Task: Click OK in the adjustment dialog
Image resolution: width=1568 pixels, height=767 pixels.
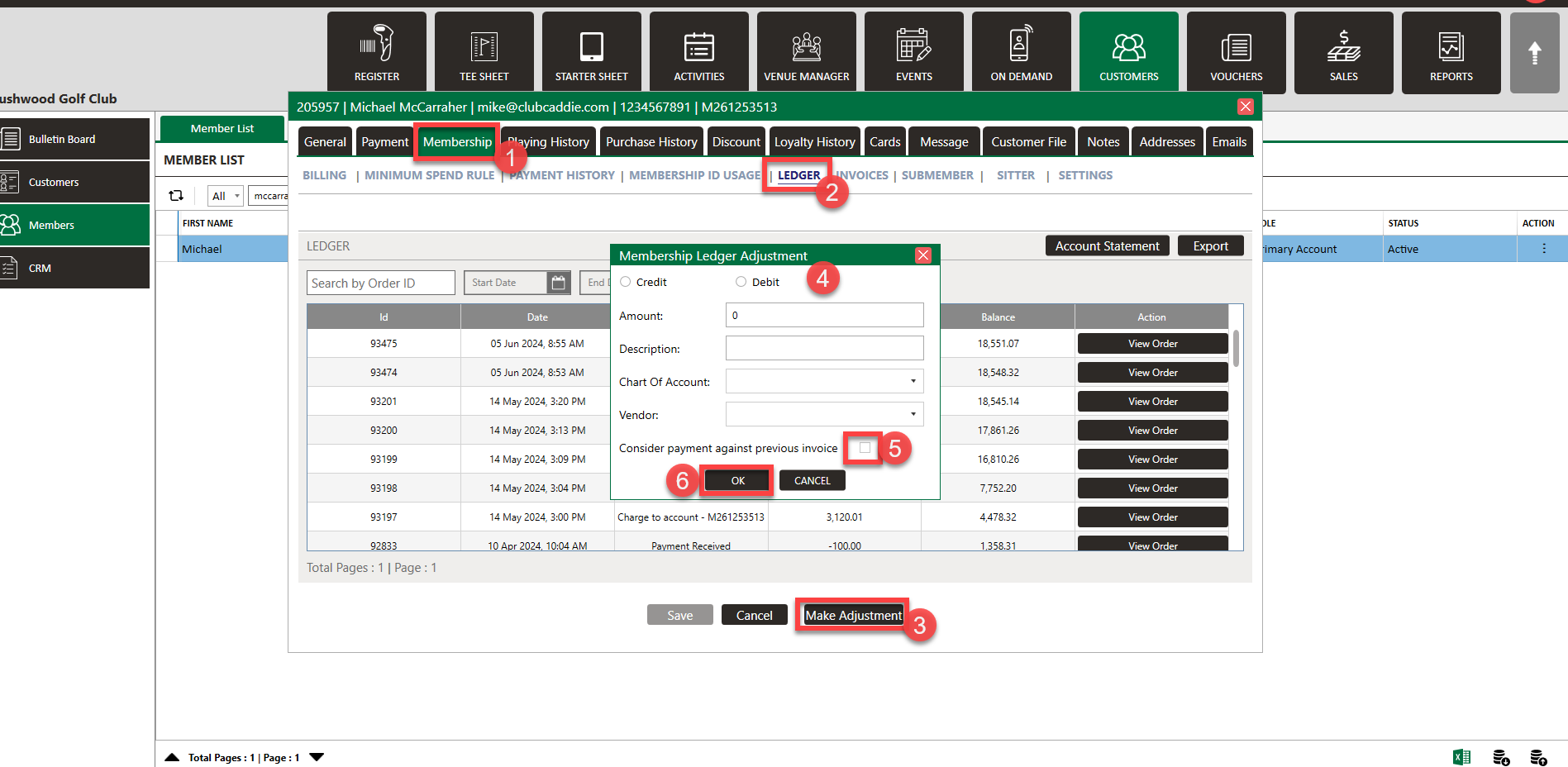Action: tap(737, 480)
